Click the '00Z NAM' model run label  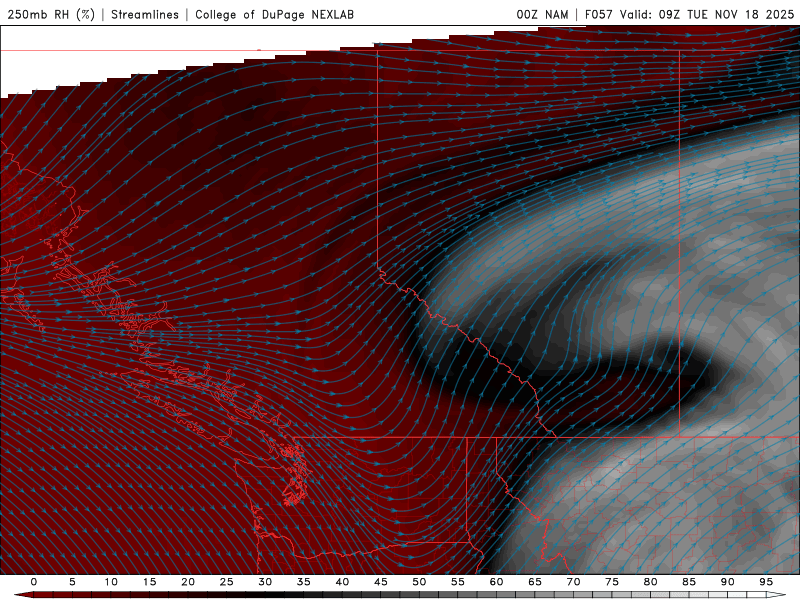pyautogui.click(x=542, y=14)
